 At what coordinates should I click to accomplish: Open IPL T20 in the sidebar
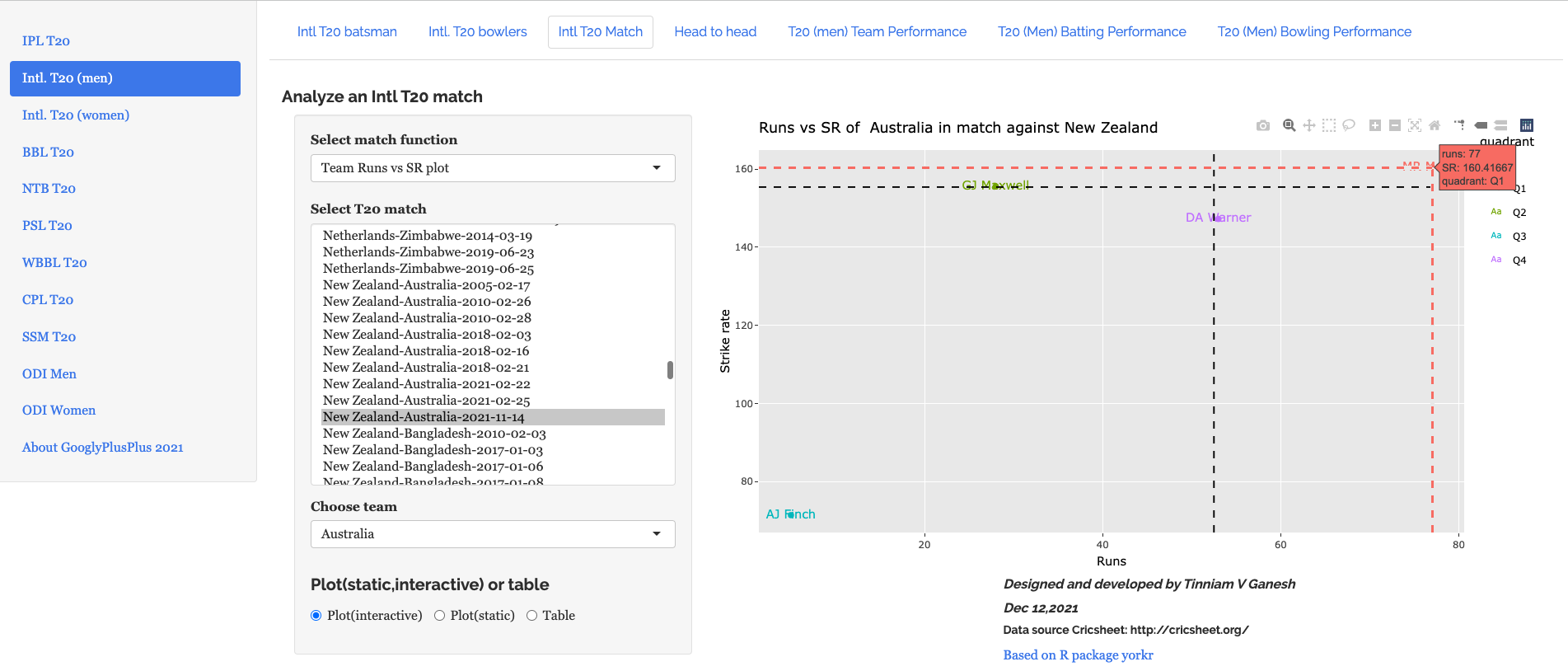[x=46, y=41]
